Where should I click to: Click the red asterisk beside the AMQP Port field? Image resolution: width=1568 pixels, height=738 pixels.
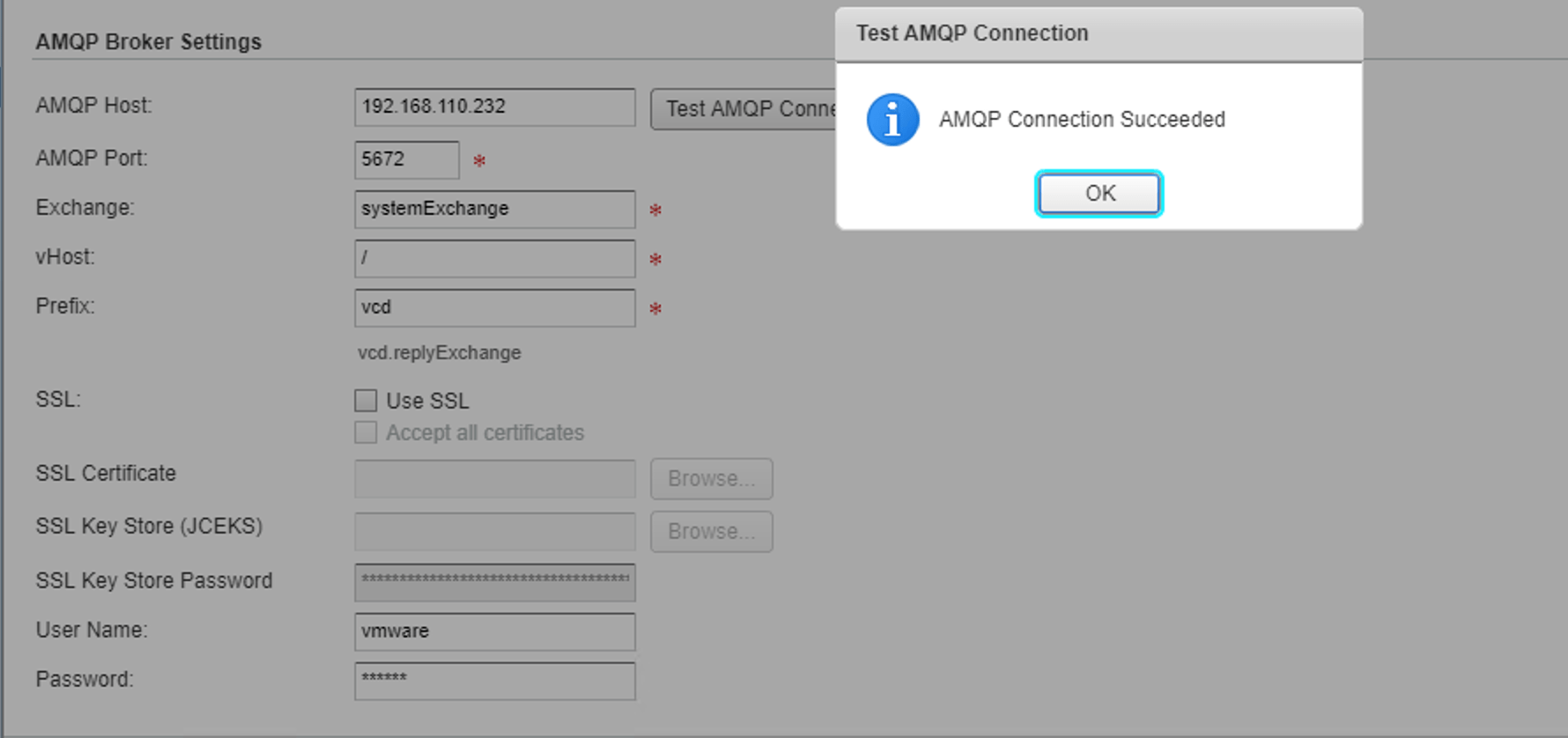pyautogui.click(x=479, y=161)
